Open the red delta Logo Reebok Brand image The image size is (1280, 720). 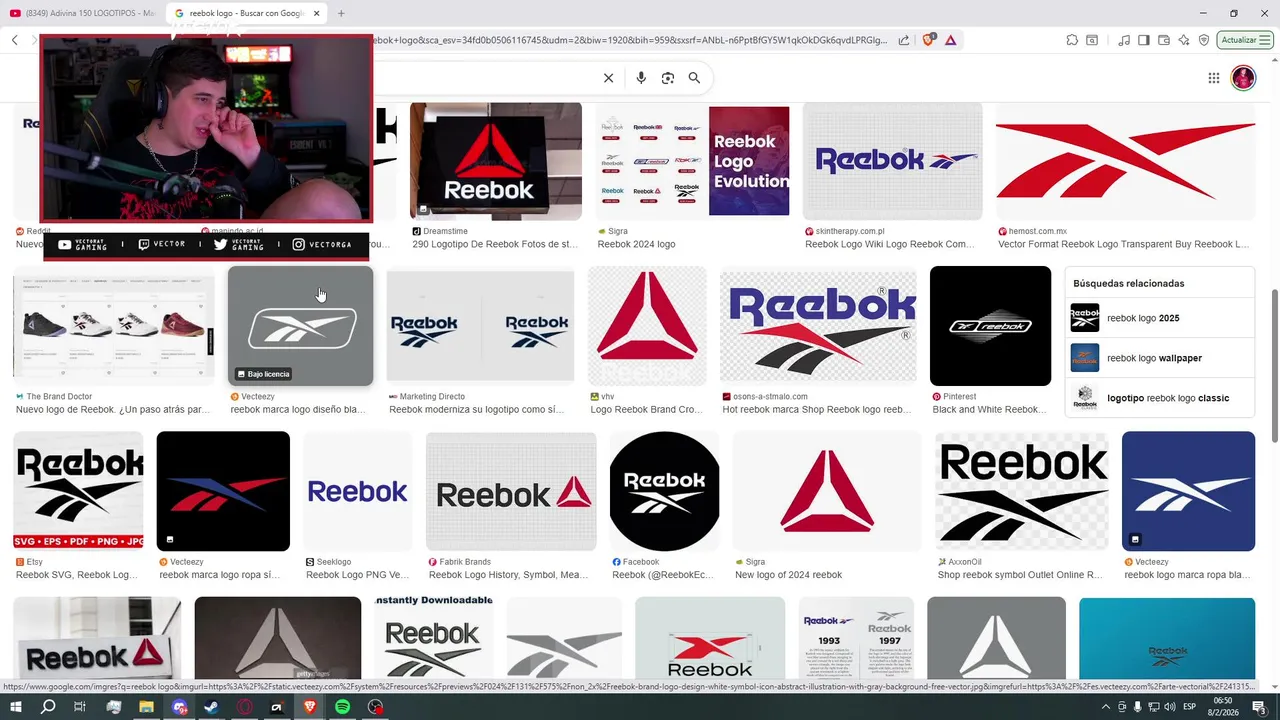pyautogui.click(x=647, y=326)
